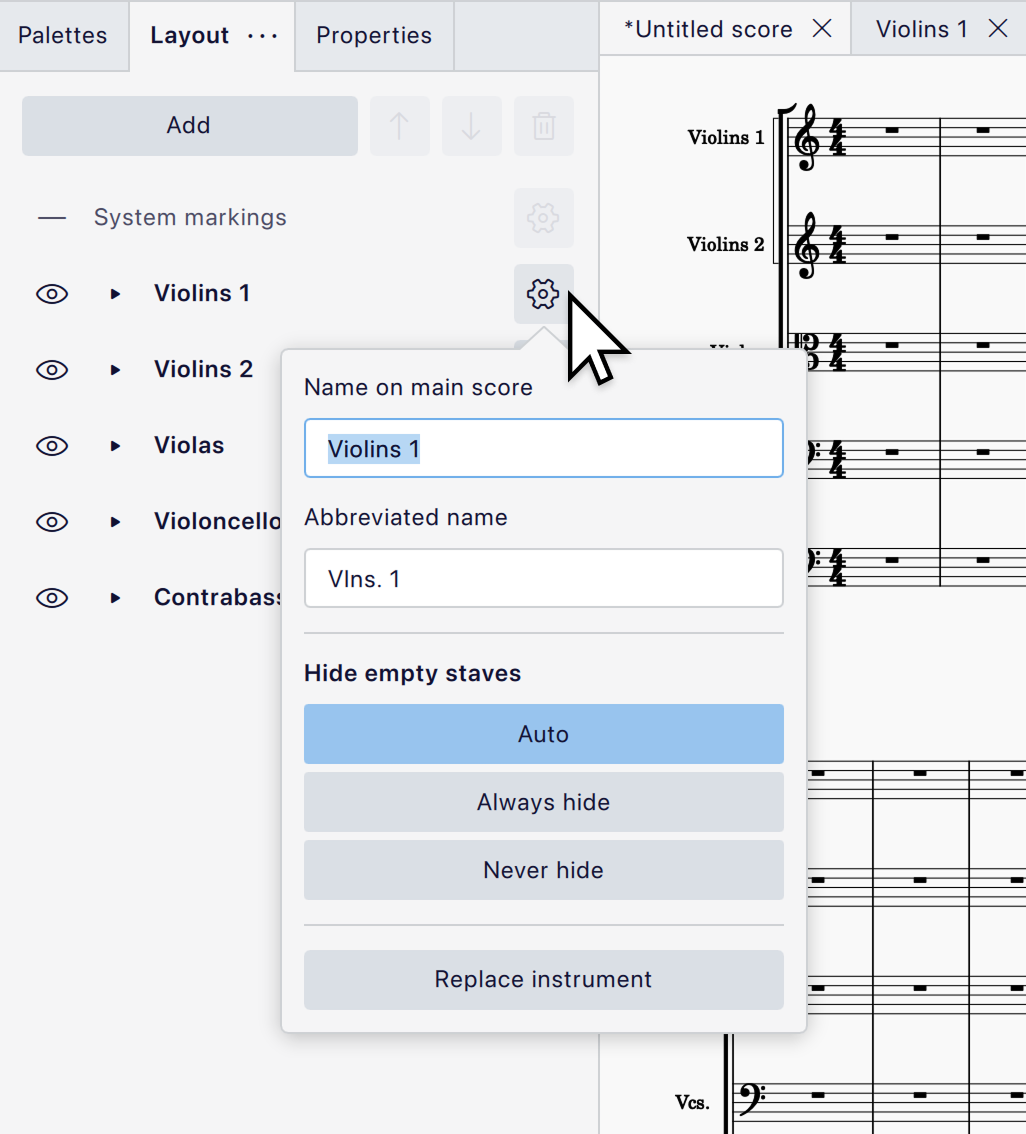This screenshot has height=1134, width=1026.
Task: Click the gear icon next to Violins 1
Action: tap(543, 293)
